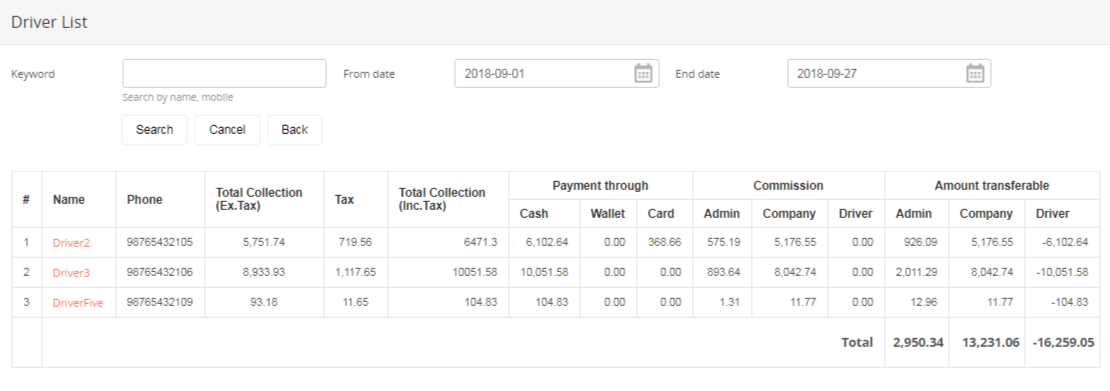Select the Phone column header
The image size is (1110, 391).
tap(144, 200)
